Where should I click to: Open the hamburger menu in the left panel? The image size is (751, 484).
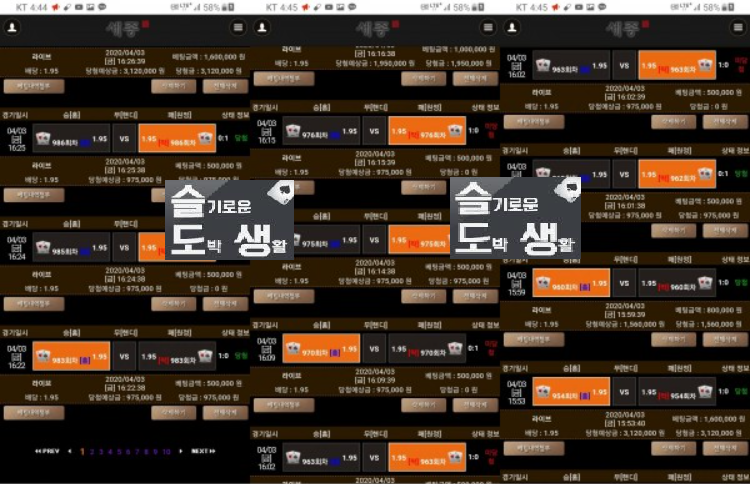pyautogui.click(x=237, y=28)
